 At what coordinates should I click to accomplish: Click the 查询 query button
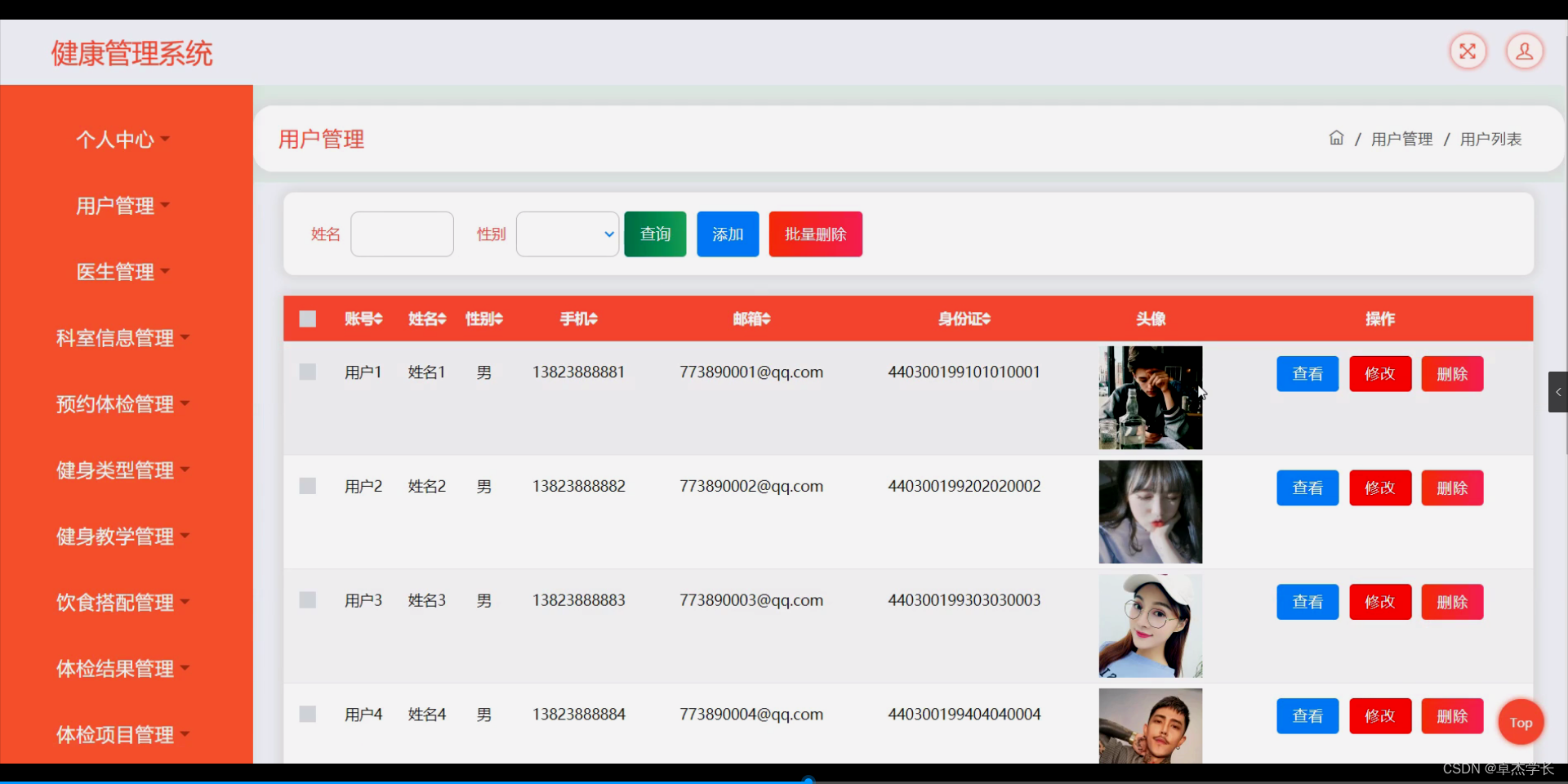point(654,234)
